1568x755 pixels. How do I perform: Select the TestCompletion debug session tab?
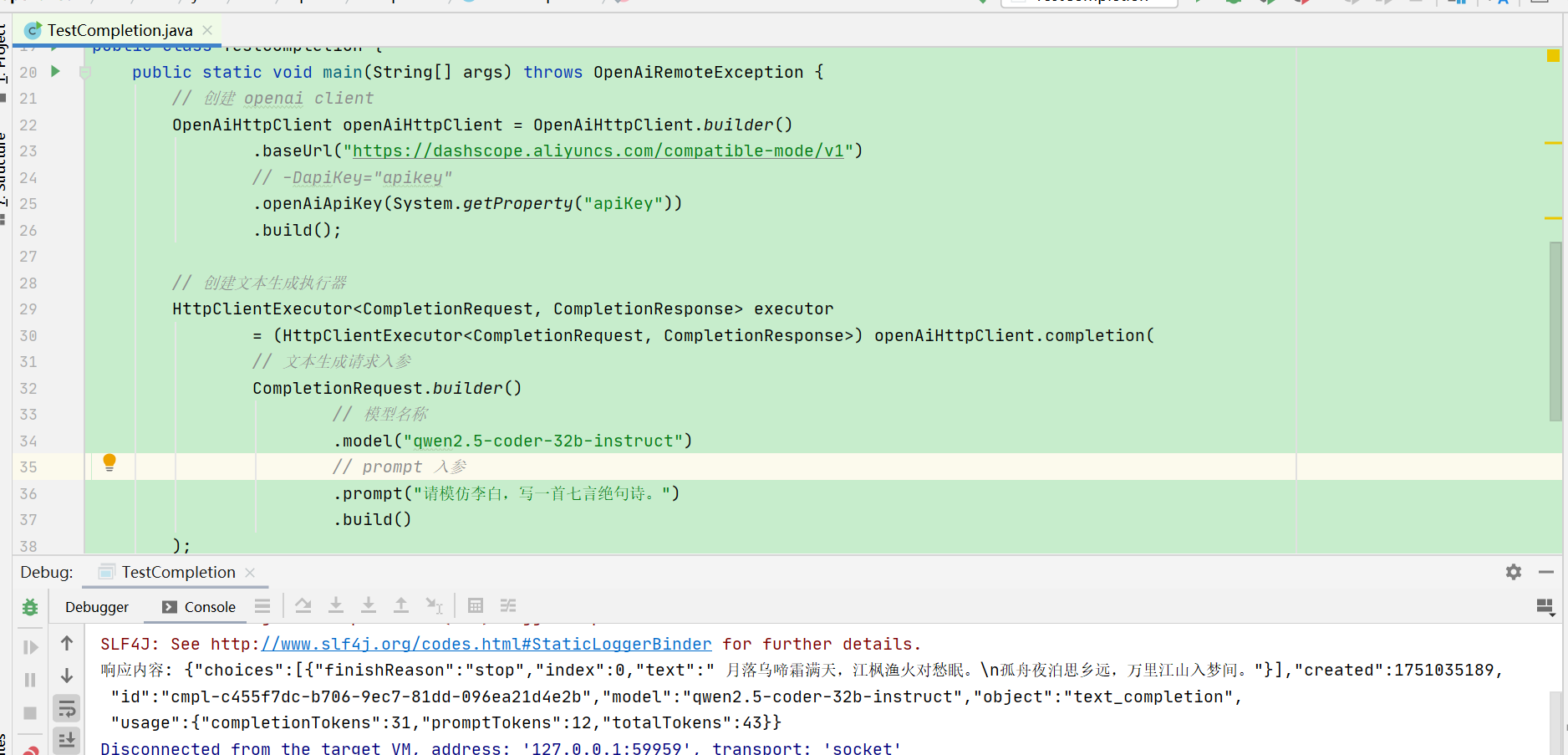[178, 572]
